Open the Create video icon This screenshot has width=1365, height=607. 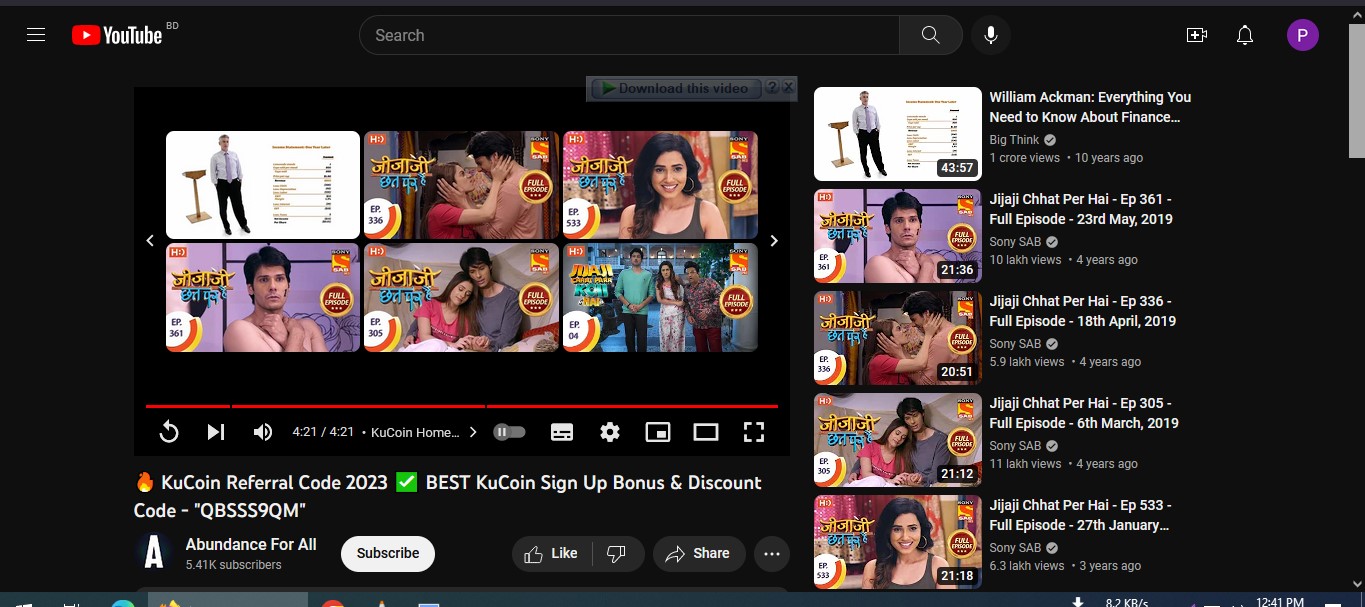(1196, 35)
